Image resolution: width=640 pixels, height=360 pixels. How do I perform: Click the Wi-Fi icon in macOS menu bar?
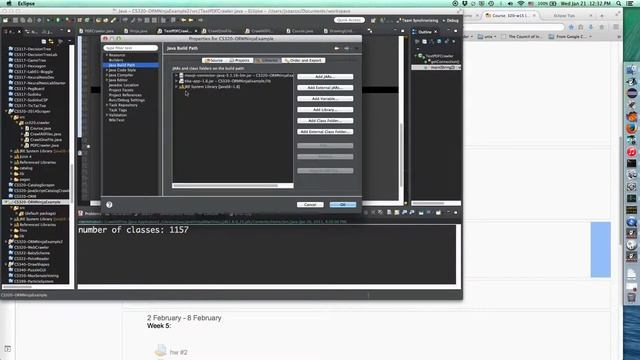(x=520, y=3)
